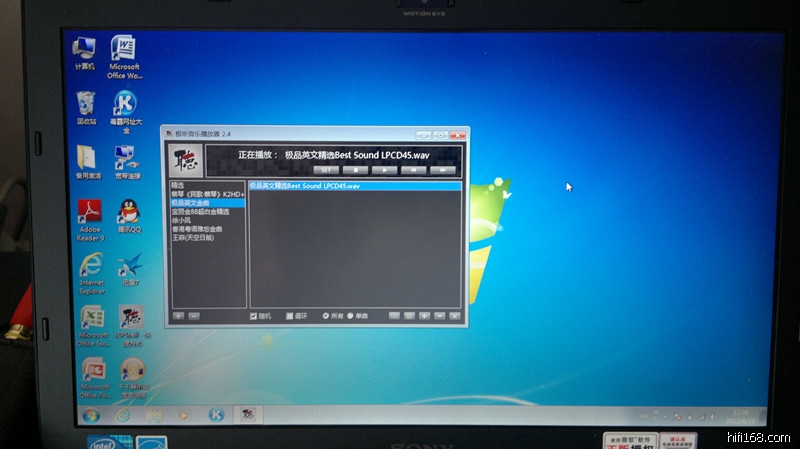
Task: Select the 徐小凤 playlist entry
Action: point(181,220)
